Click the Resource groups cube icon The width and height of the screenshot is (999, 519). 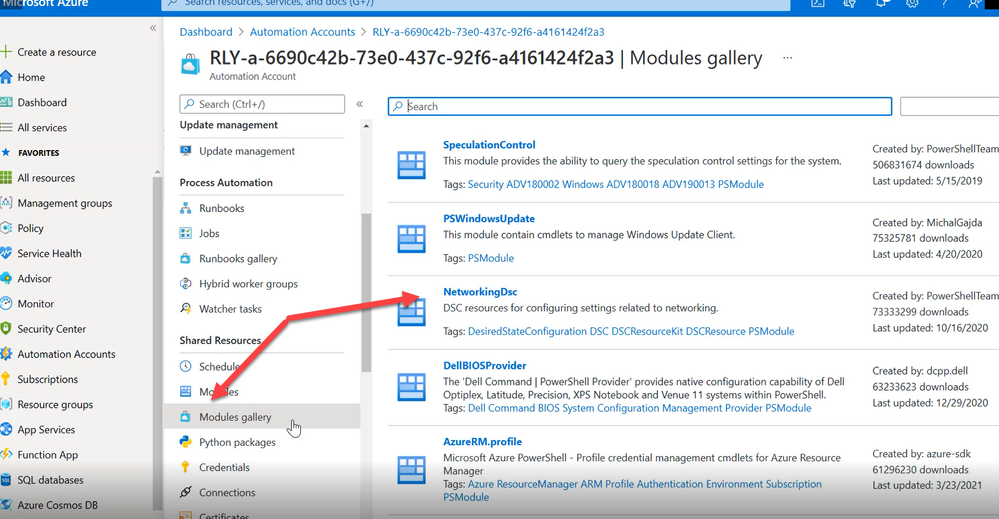6,404
